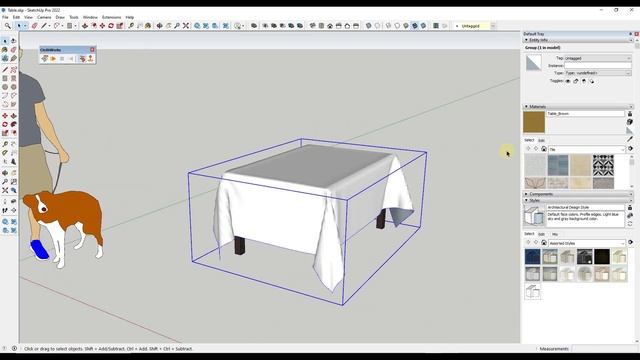Screen dimensions: 640x360
Task: Switch to Styles Edit tab
Action: pyautogui.click(x=541, y=234)
